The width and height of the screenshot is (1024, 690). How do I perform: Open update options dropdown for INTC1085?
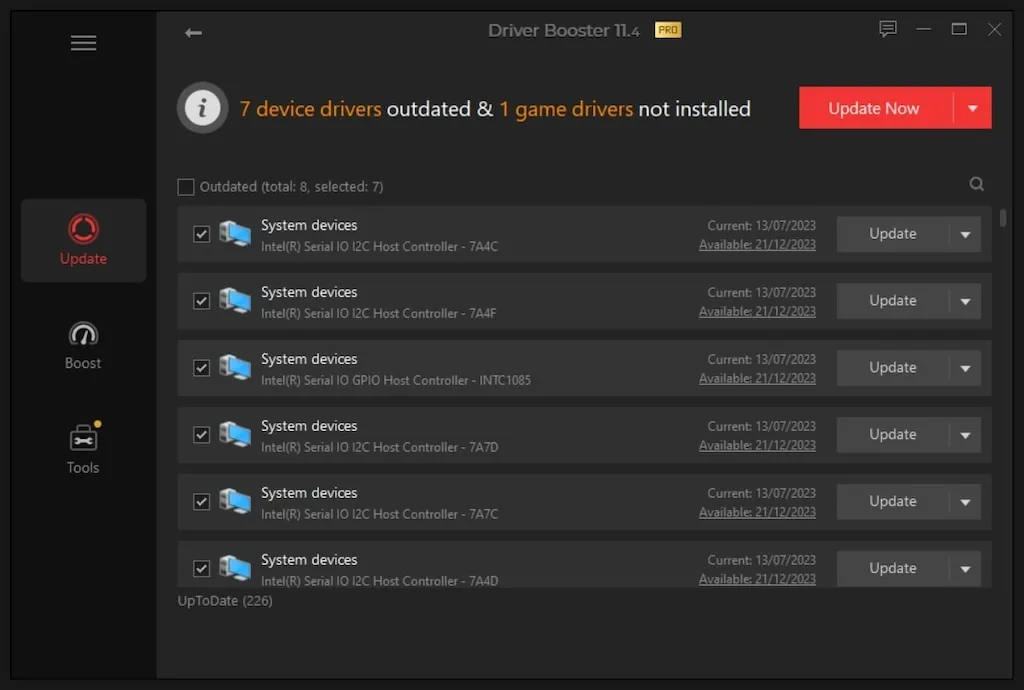point(965,368)
